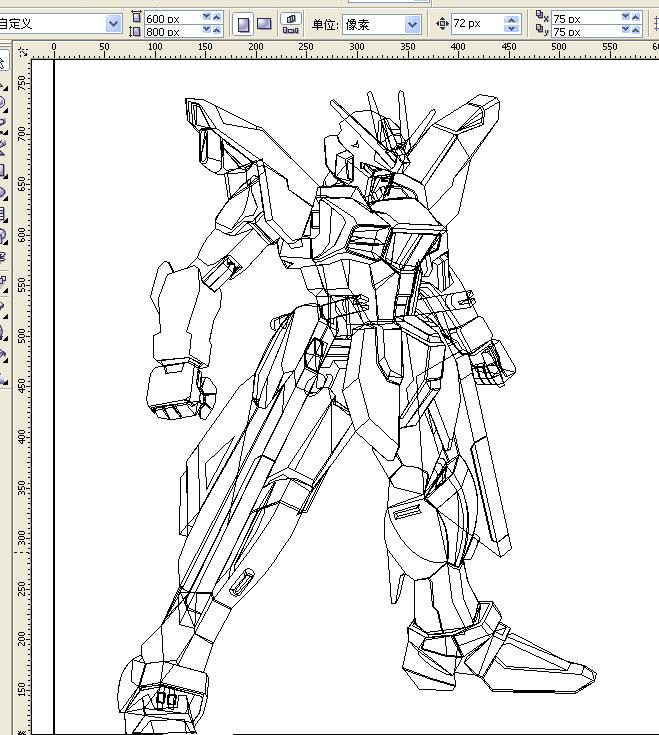Increase duplicate distance Y value
Viewport: 659px width, 735px height.
(x=636, y=29)
